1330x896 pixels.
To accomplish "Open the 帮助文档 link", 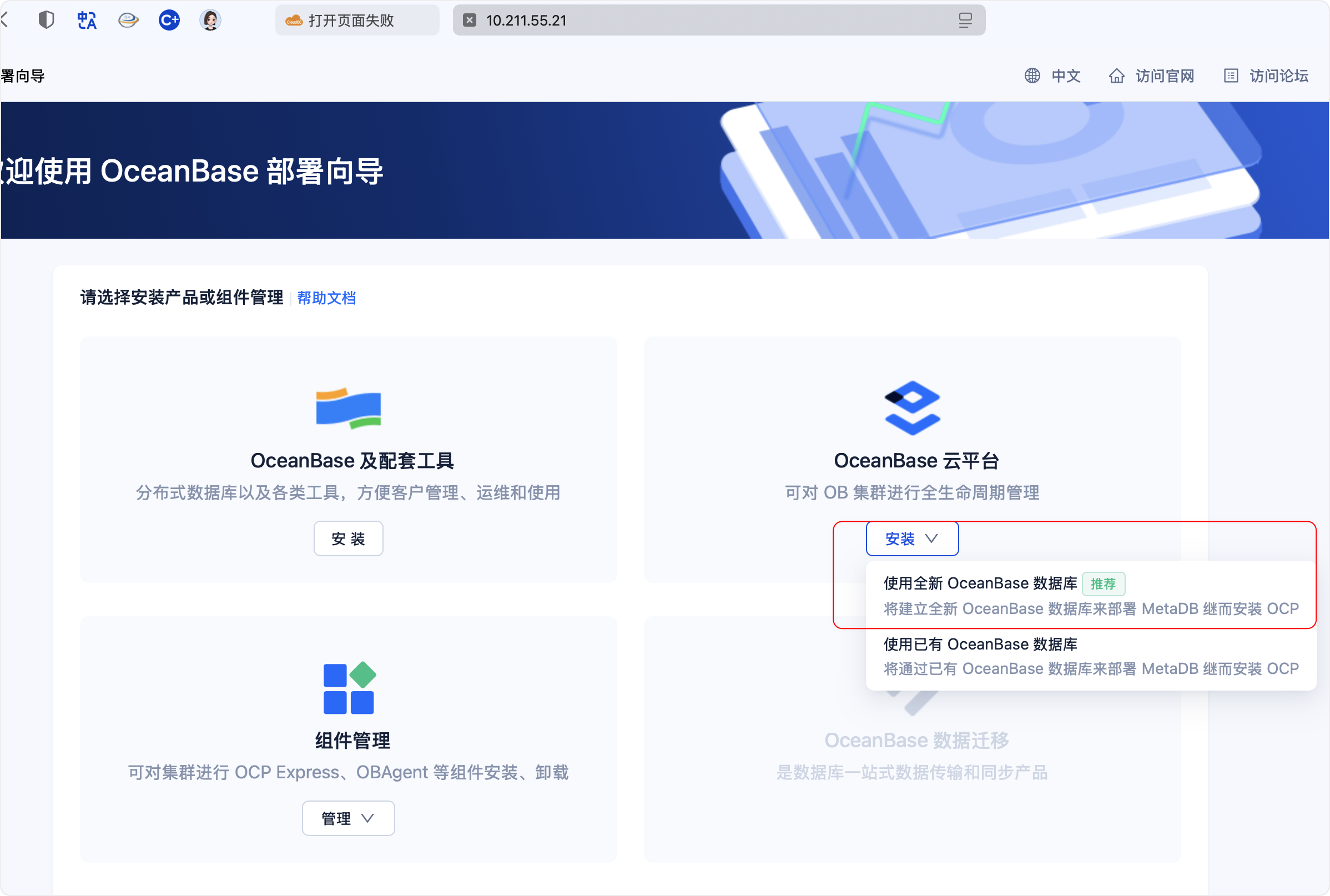I will (326, 298).
